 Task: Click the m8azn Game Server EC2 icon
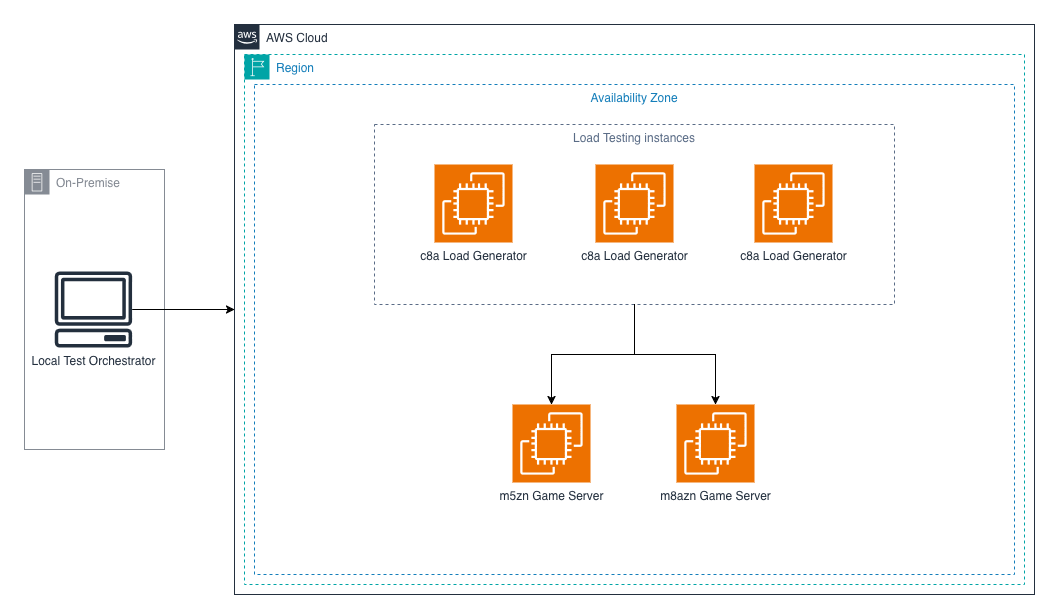pos(715,443)
